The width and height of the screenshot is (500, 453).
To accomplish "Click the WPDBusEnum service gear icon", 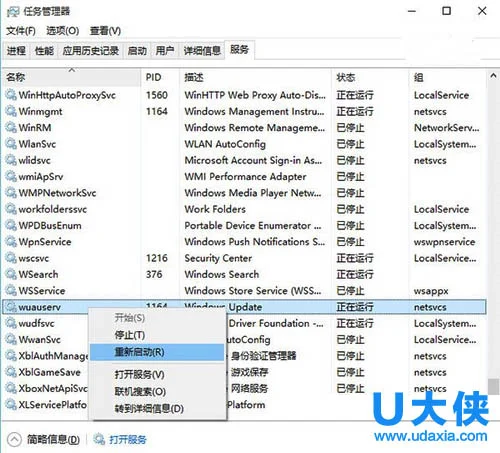I will point(11,226).
